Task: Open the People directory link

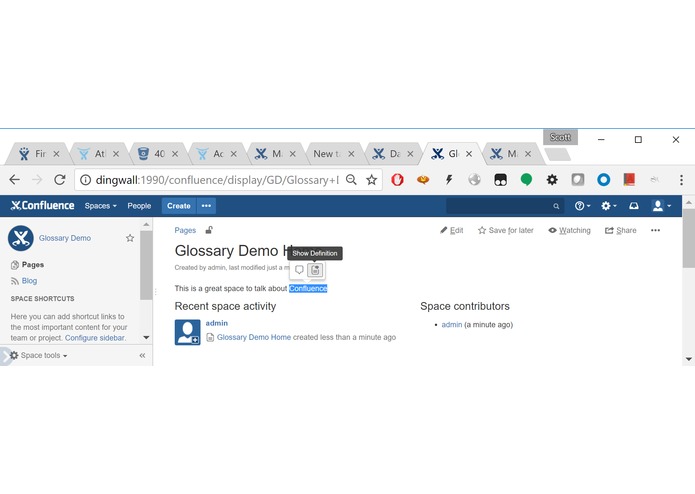Action: click(139, 206)
